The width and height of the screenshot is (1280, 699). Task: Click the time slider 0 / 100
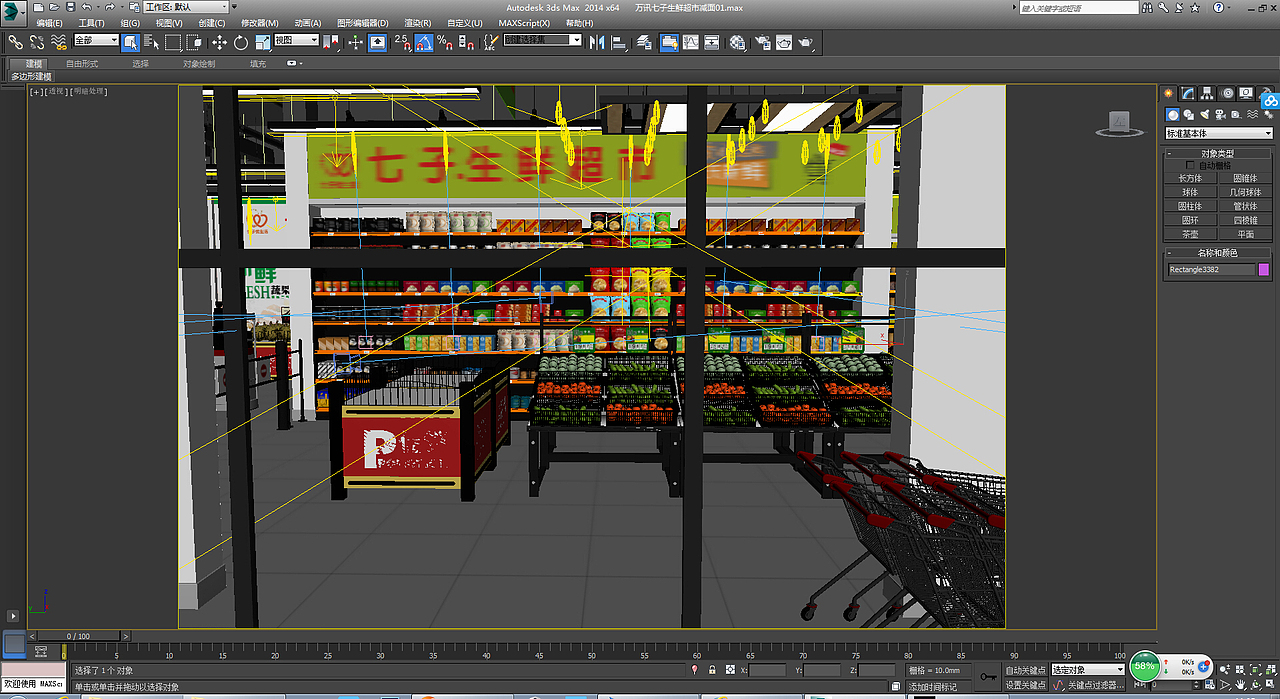coord(77,636)
